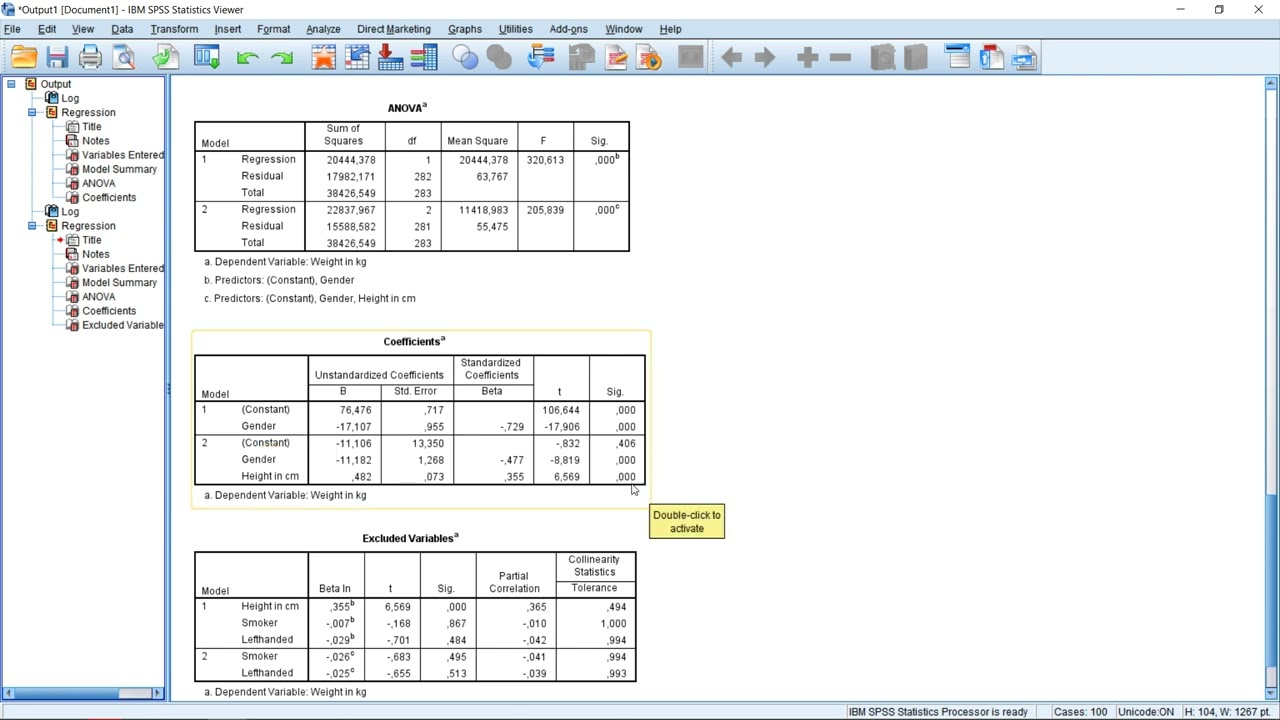Click the Undo arrow icon
The height and width of the screenshot is (720, 1280).
(x=247, y=58)
